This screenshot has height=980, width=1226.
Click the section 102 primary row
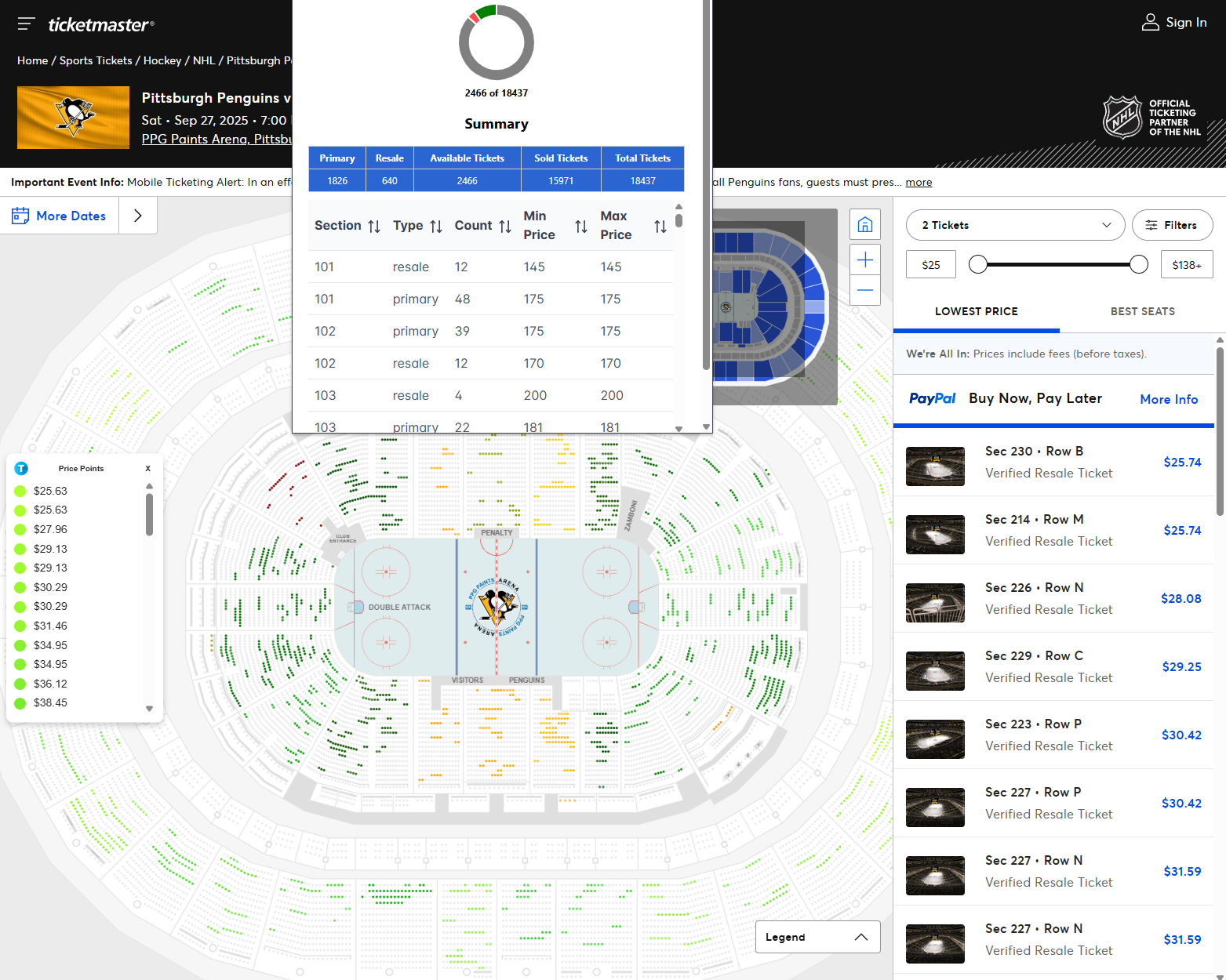(490, 331)
